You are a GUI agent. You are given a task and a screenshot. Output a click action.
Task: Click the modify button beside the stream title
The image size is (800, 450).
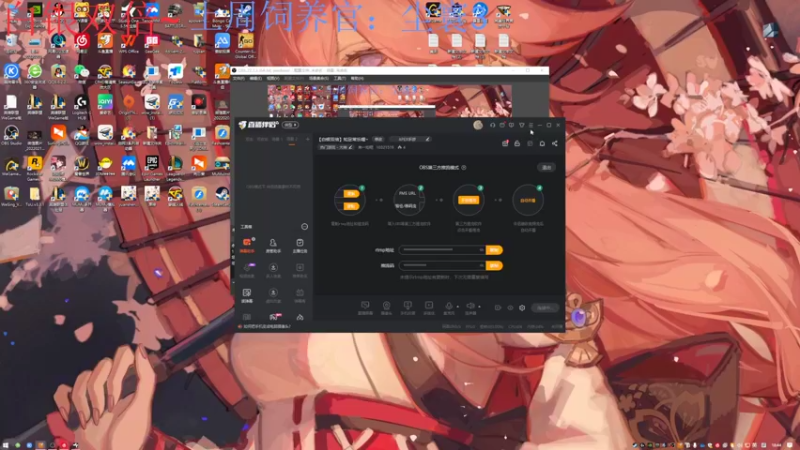[x=378, y=139]
